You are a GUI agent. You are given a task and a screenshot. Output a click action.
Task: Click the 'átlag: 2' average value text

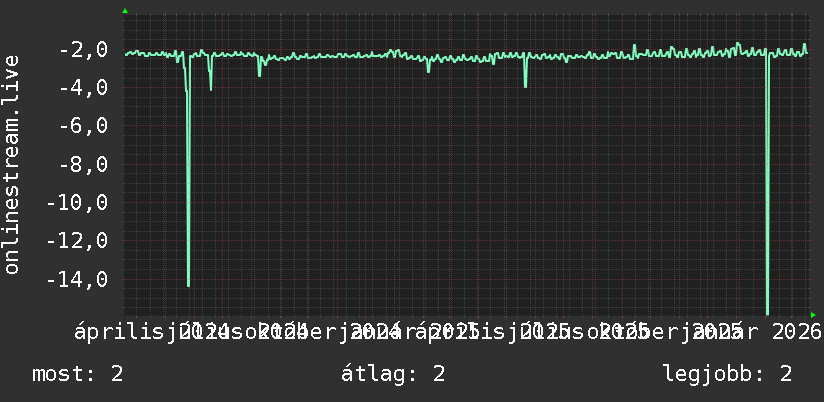[393, 374]
